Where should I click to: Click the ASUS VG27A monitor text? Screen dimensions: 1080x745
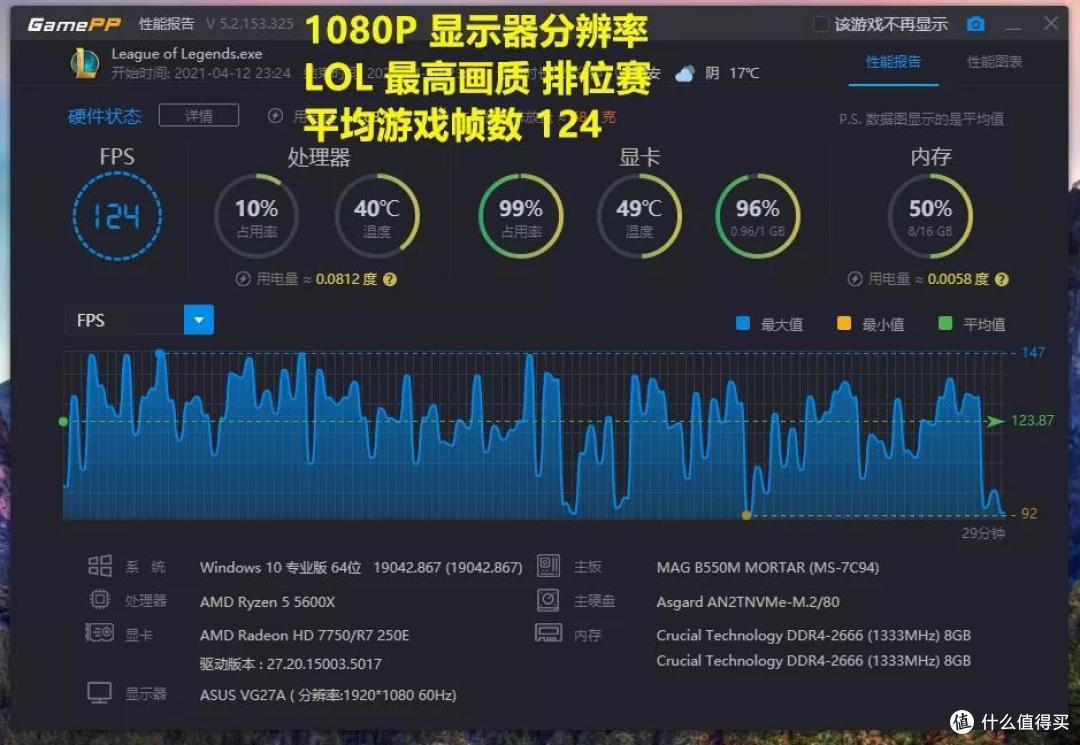328,695
